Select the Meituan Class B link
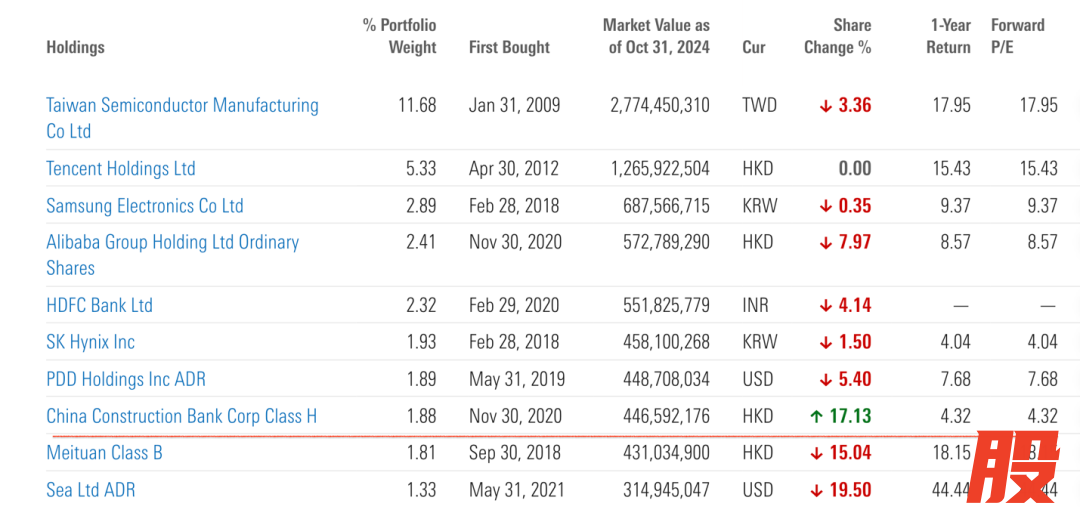Image resolution: width=1080 pixels, height=522 pixels. click(x=104, y=453)
